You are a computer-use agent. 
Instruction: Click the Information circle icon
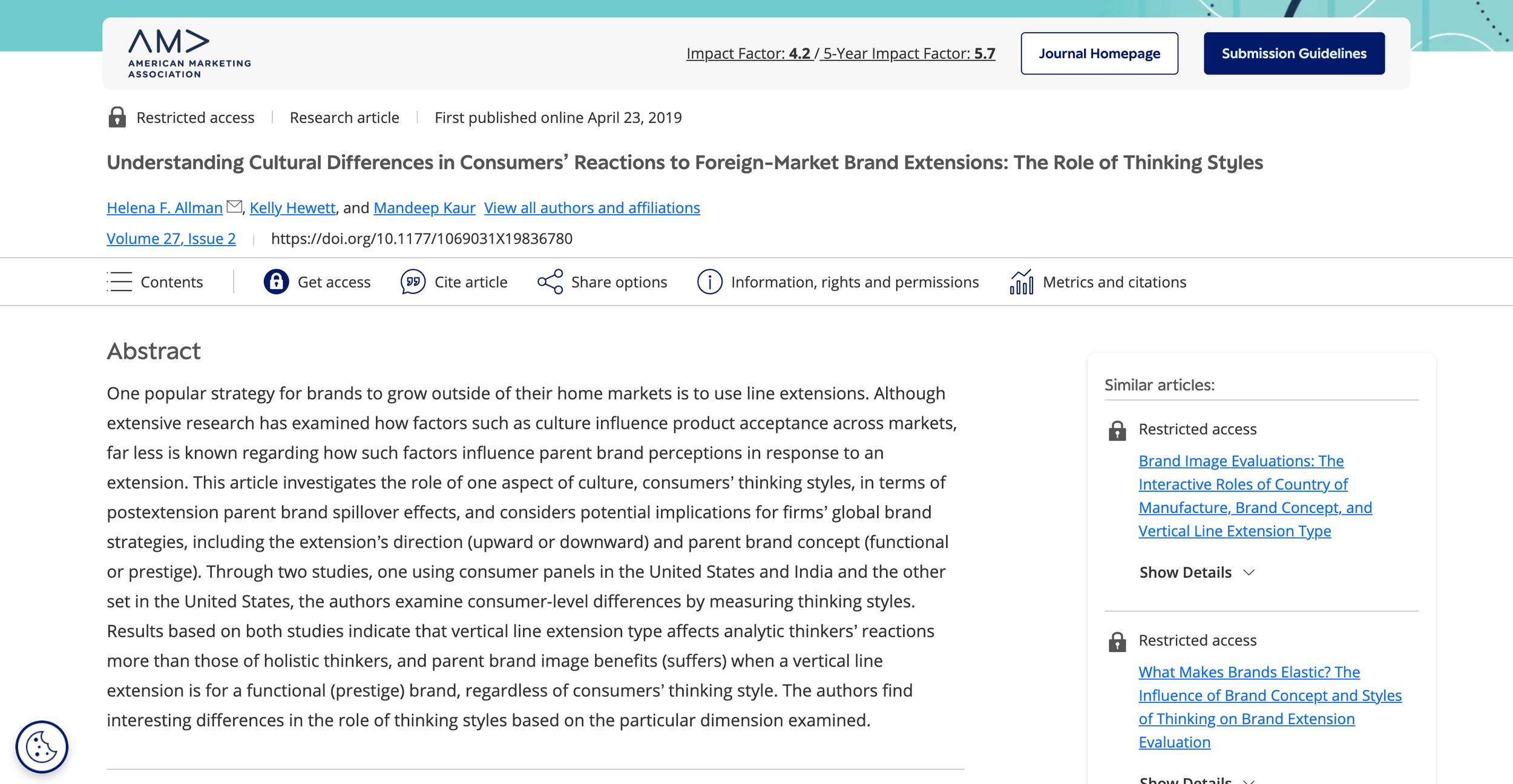[x=709, y=282]
